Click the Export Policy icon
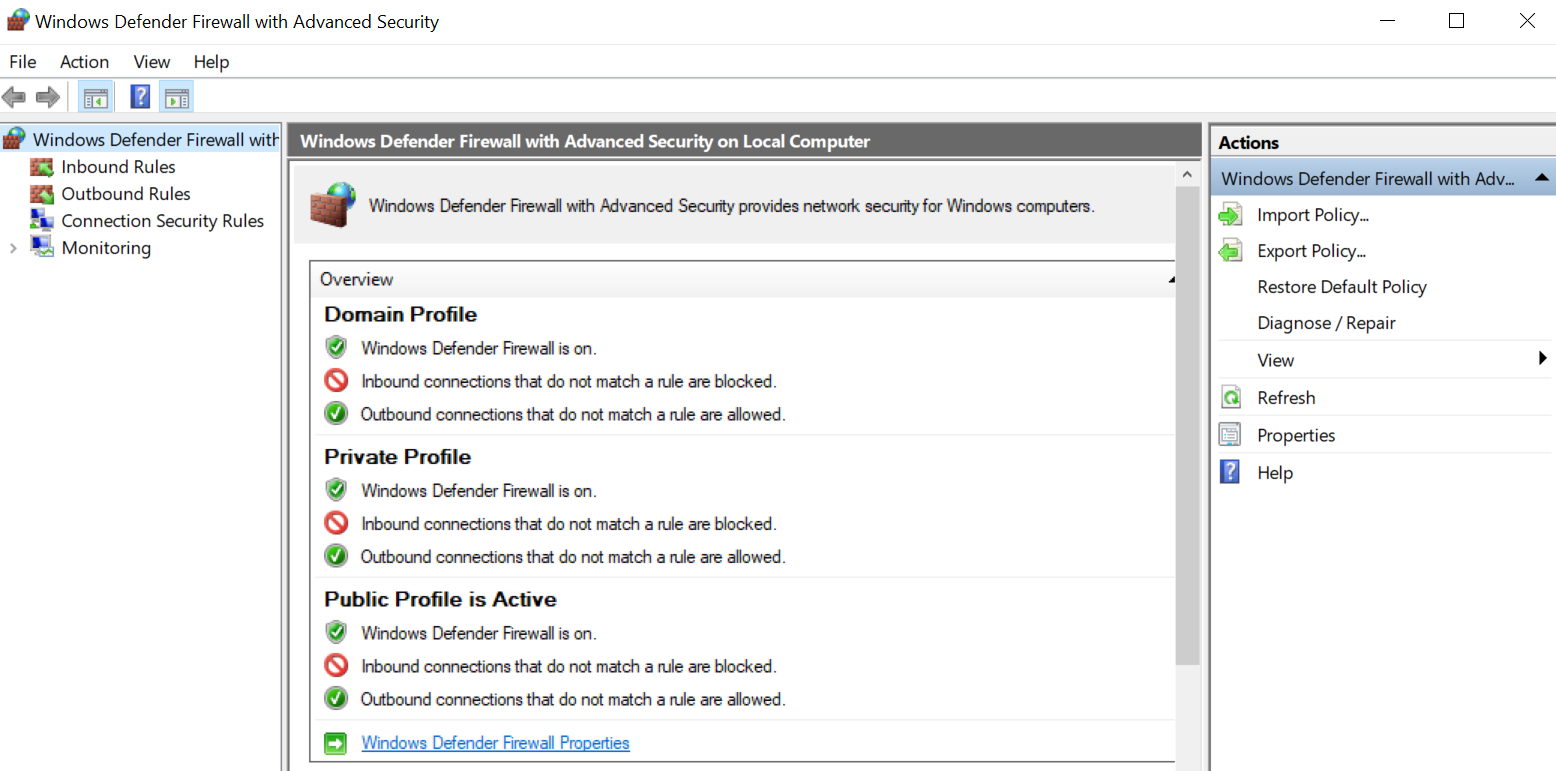Viewport: 1556px width, 771px height. 1230,251
